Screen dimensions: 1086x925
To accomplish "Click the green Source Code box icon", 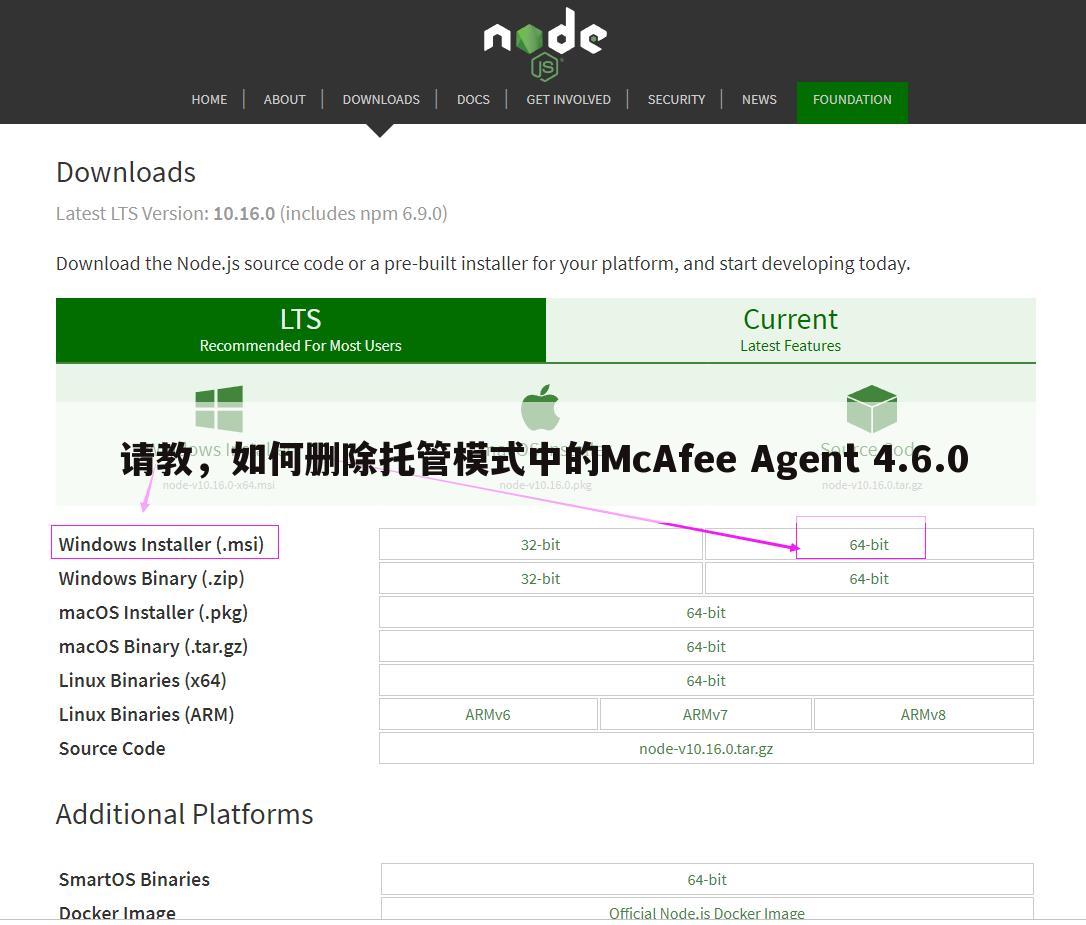I will click(871, 408).
